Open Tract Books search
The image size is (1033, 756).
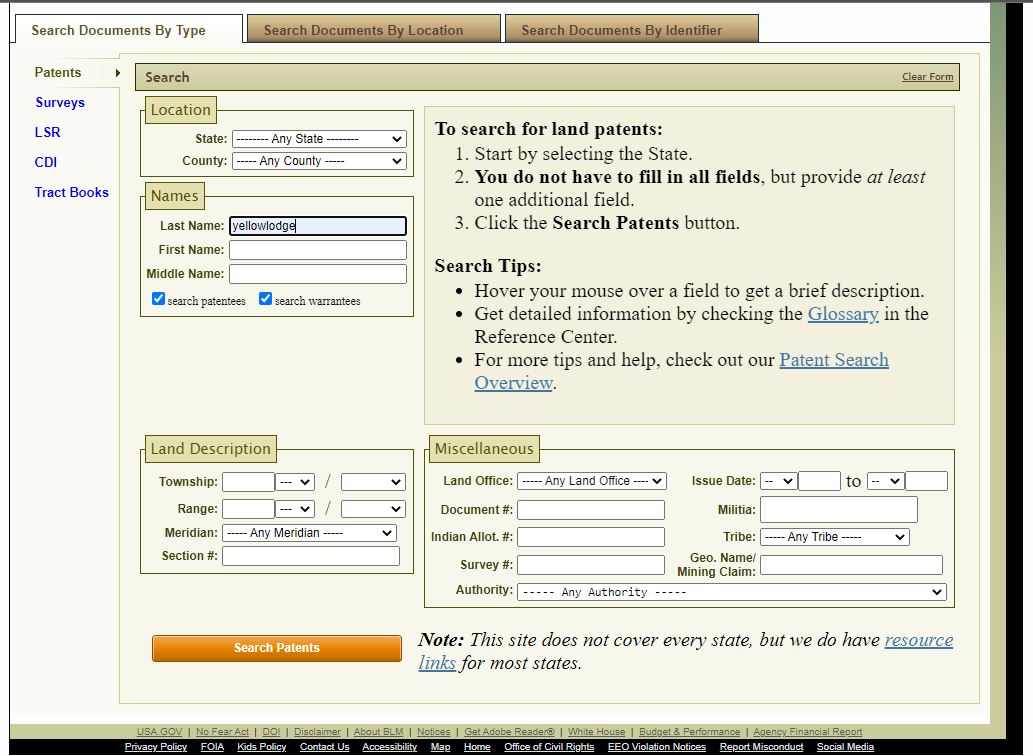click(71, 192)
